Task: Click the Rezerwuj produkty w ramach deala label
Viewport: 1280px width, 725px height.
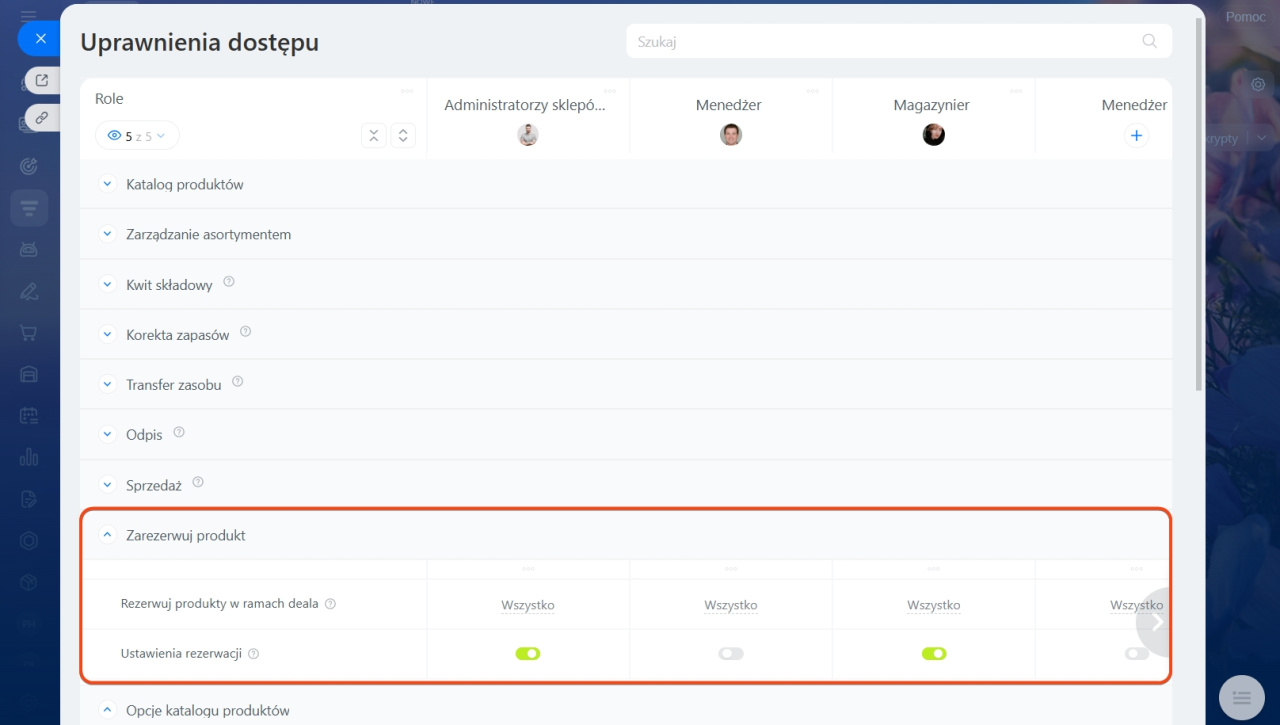Action: [x=219, y=604]
